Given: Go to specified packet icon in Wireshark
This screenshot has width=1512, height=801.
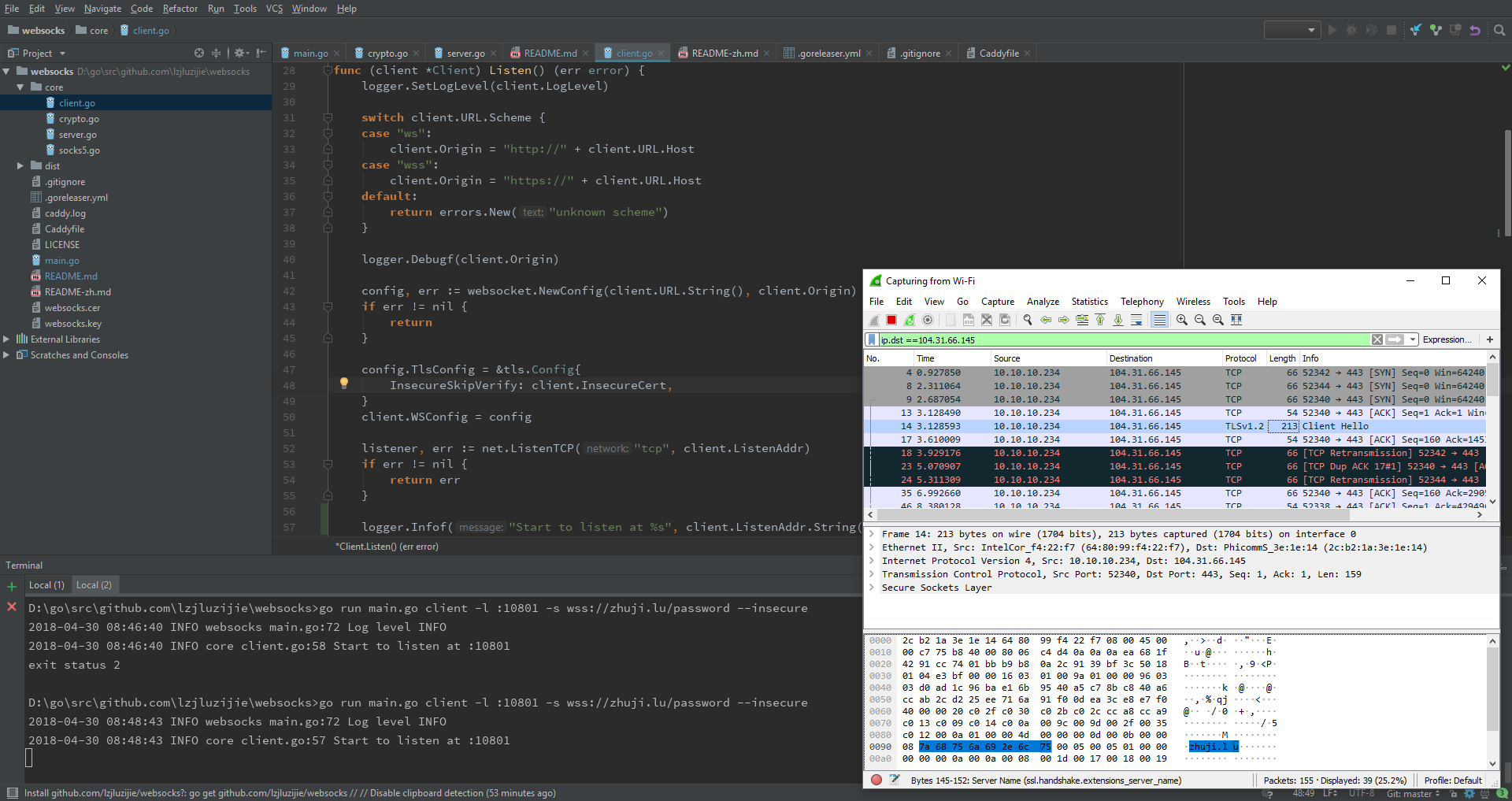Looking at the screenshot, I should (1082, 320).
